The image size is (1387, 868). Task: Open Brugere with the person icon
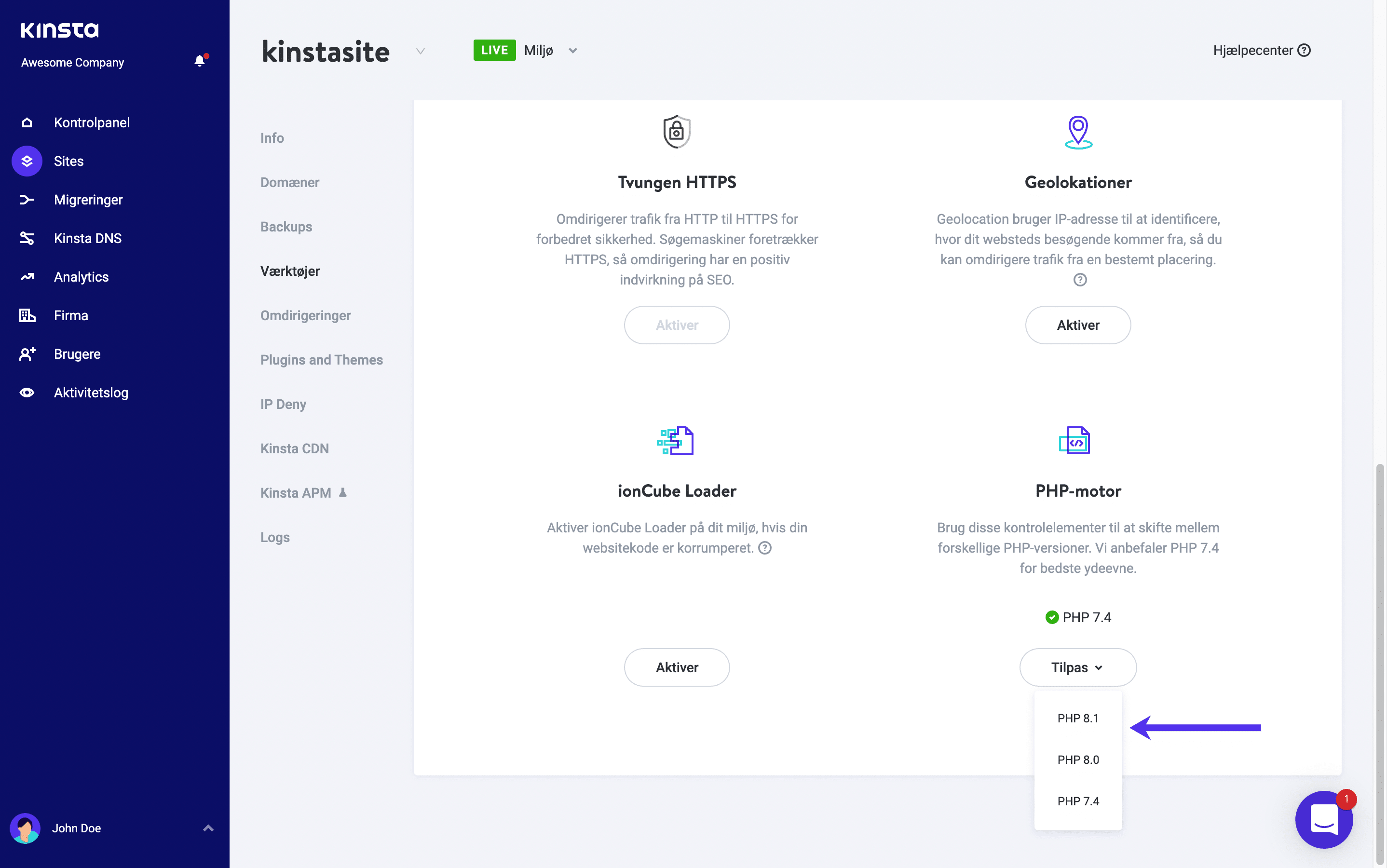pyautogui.click(x=27, y=353)
